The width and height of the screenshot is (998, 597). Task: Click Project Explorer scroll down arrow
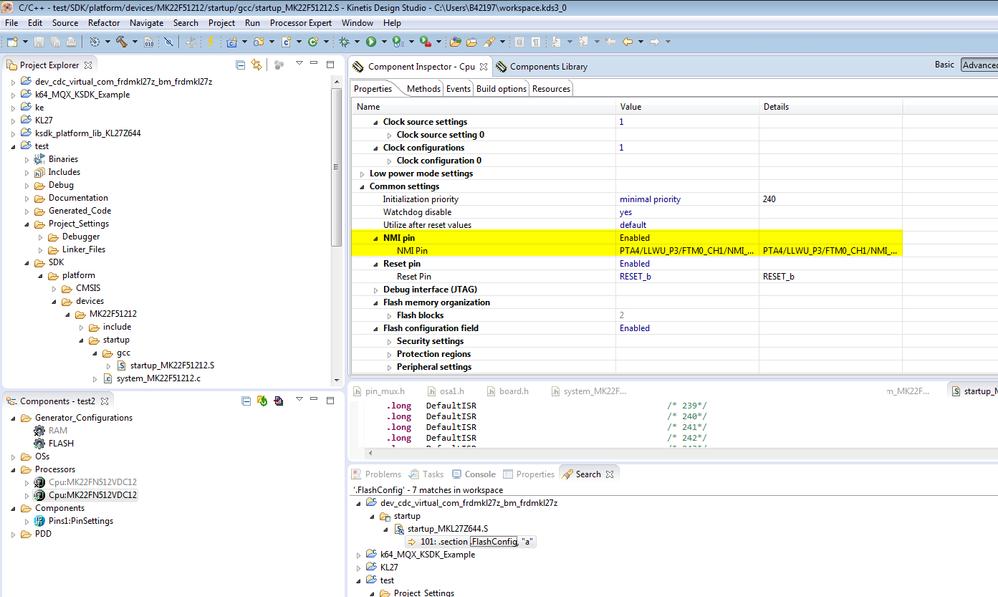[337, 380]
